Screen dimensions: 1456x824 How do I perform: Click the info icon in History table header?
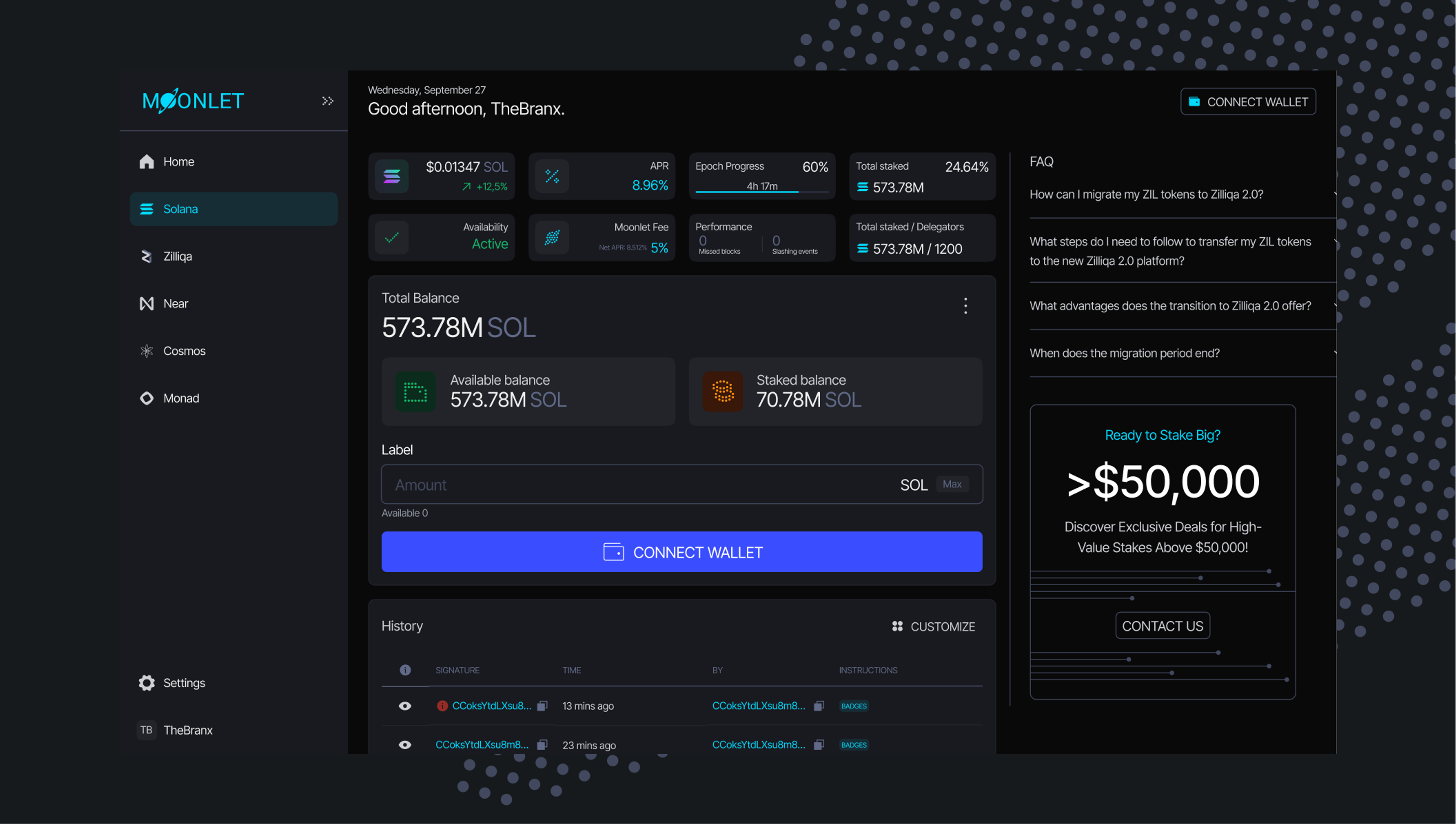tap(405, 670)
